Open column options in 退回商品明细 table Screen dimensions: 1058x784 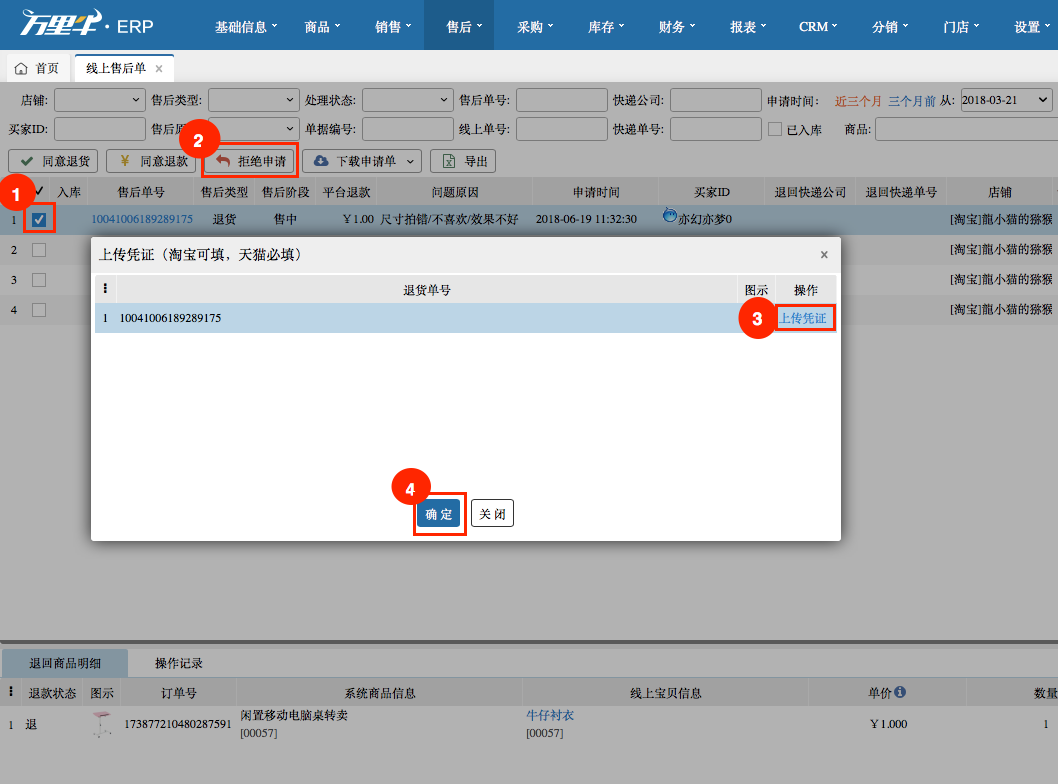(x=11, y=692)
